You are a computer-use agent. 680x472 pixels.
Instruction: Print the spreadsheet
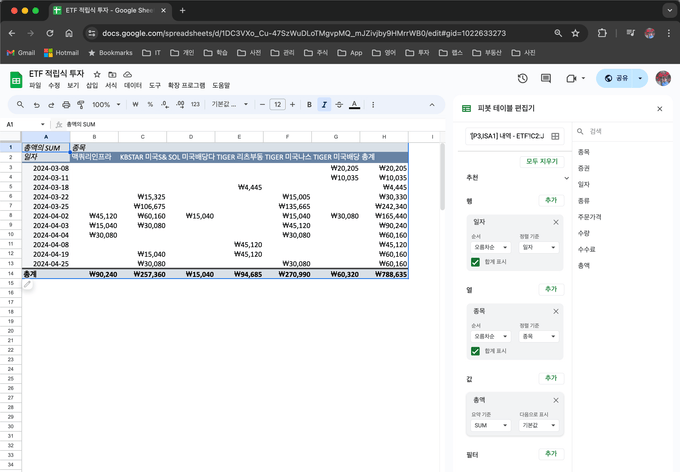coord(66,105)
